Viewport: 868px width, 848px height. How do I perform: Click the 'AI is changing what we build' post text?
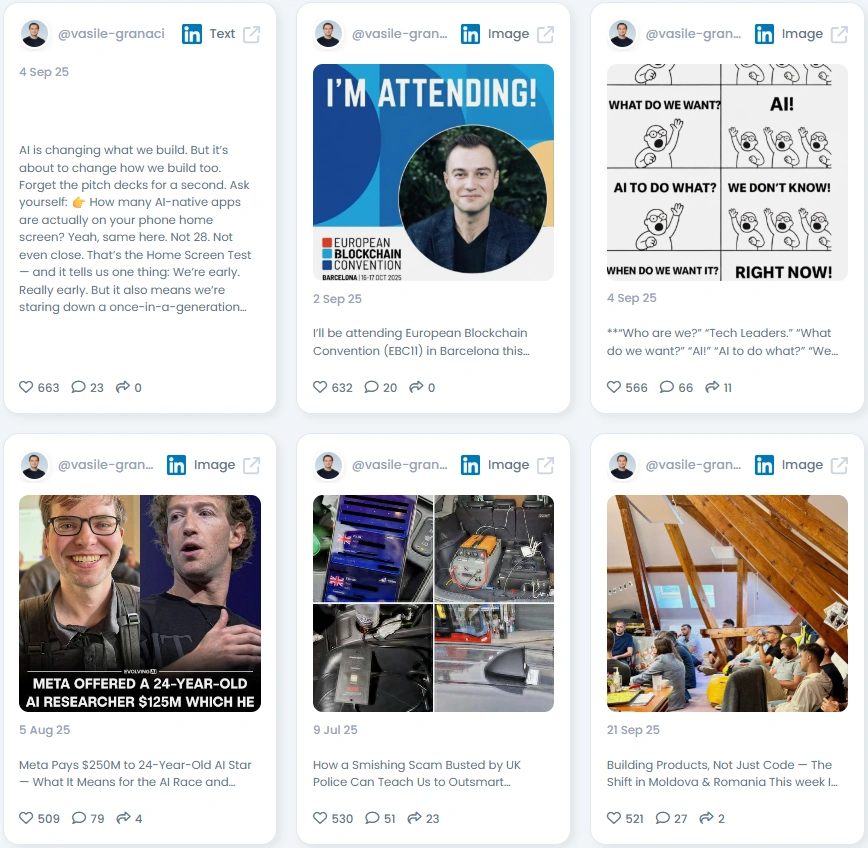click(136, 228)
